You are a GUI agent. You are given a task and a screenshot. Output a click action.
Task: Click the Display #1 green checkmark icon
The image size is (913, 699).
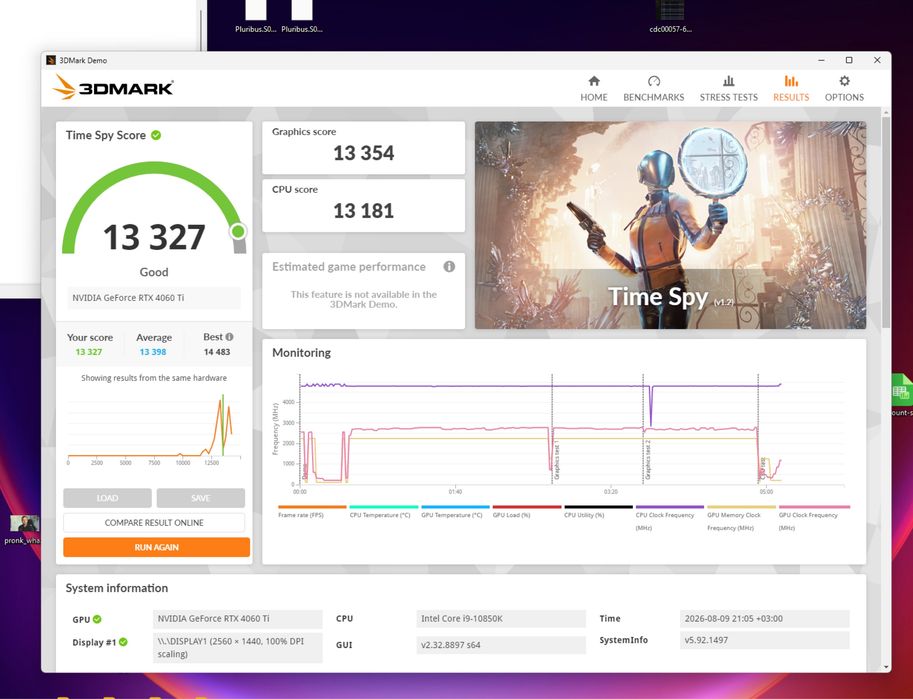[x=123, y=642]
